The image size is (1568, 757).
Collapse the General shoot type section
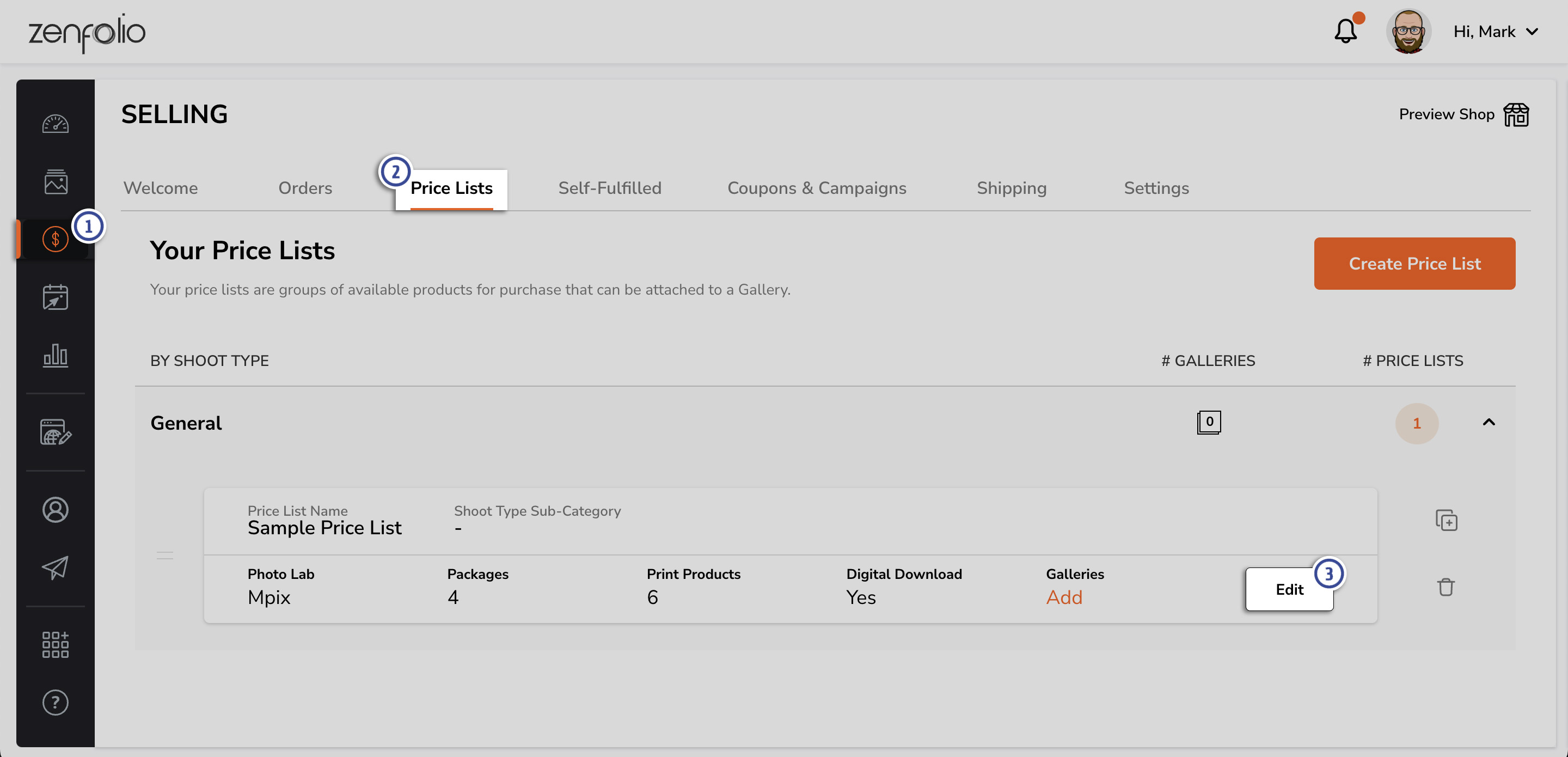click(x=1489, y=423)
